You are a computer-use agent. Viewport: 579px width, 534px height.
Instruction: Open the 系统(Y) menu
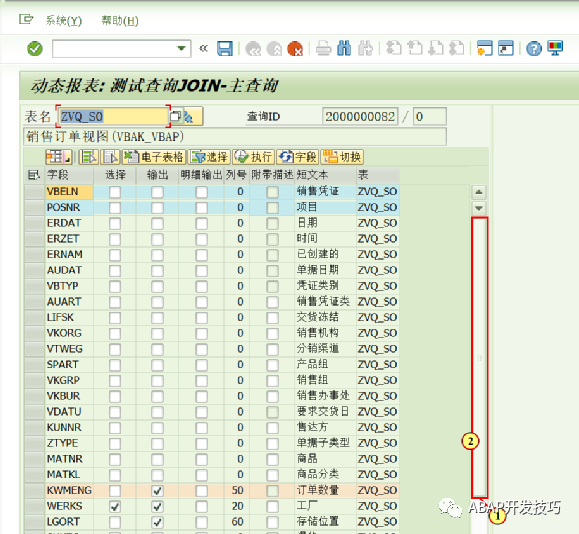pos(64,21)
